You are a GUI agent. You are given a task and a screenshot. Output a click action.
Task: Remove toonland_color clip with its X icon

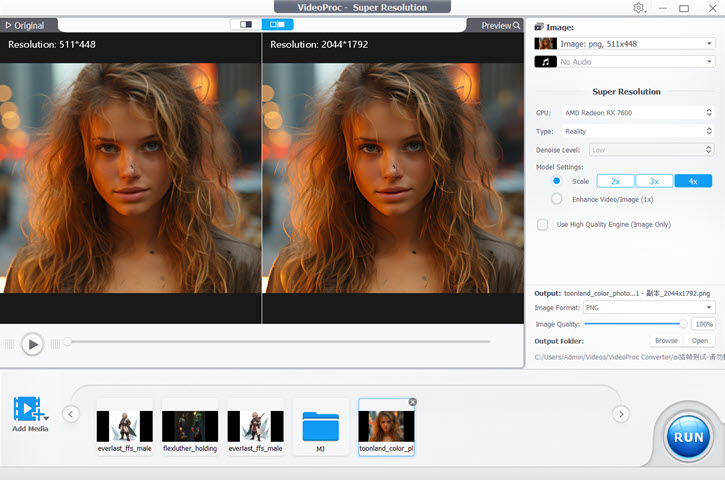[x=413, y=402]
